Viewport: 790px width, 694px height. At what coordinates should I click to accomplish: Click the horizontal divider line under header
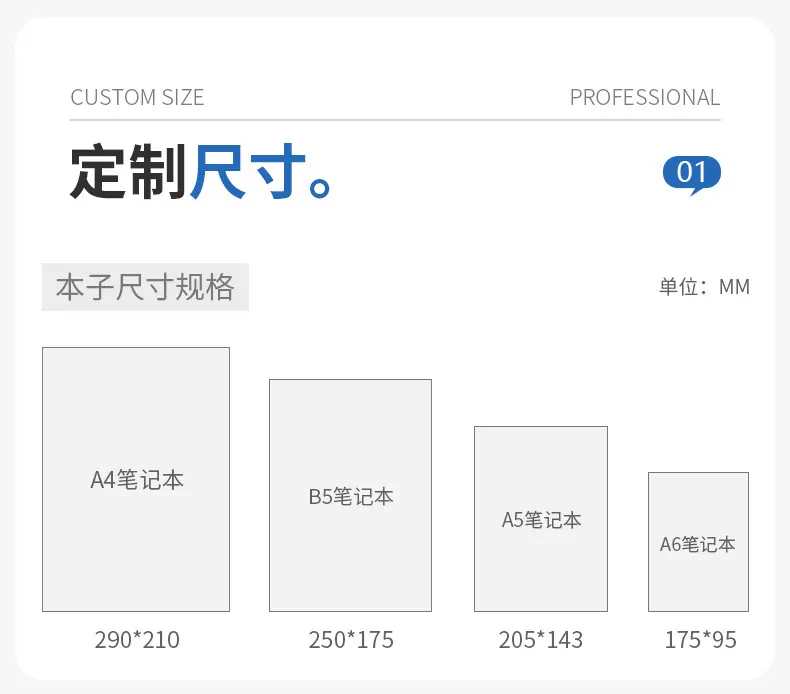pyautogui.click(x=396, y=120)
